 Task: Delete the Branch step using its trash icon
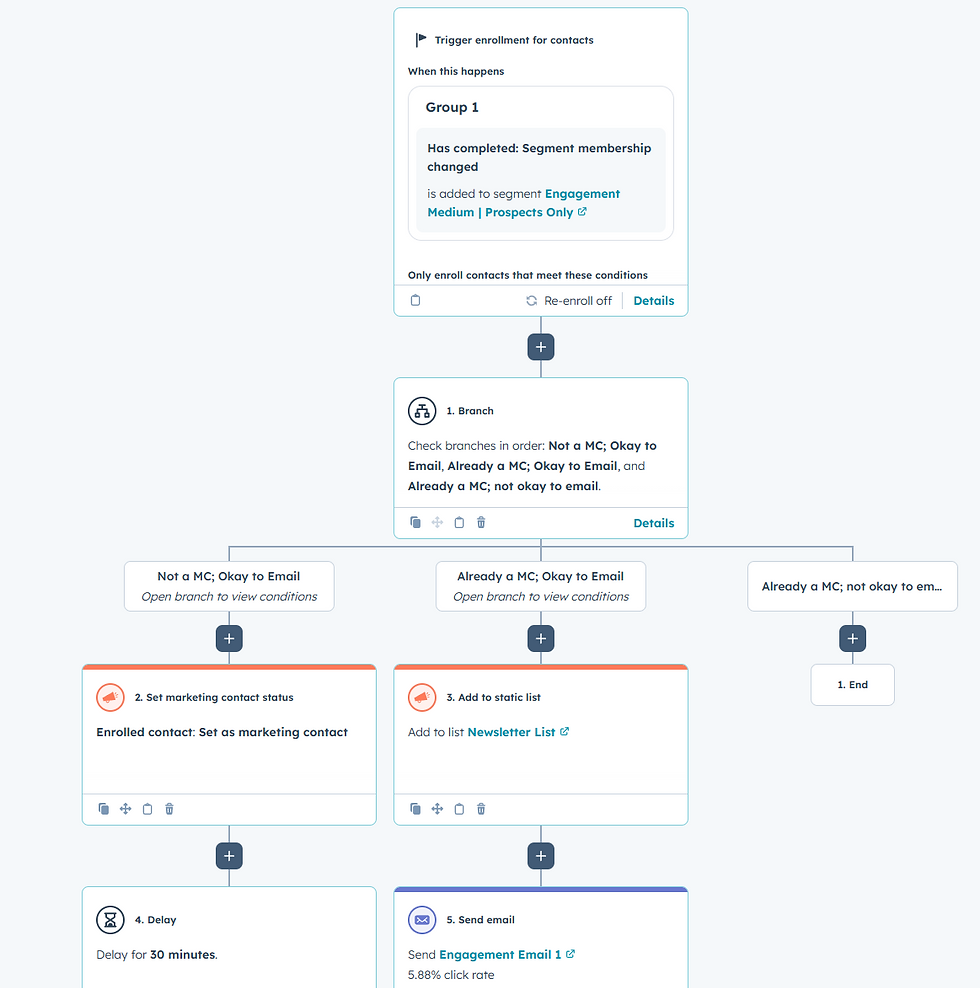click(x=481, y=522)
